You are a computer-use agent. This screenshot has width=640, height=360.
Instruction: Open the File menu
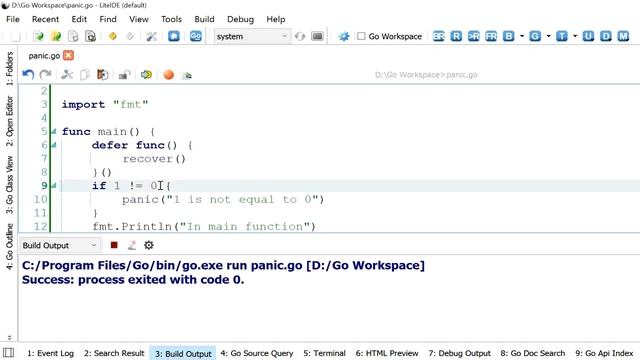coord(13,19)
